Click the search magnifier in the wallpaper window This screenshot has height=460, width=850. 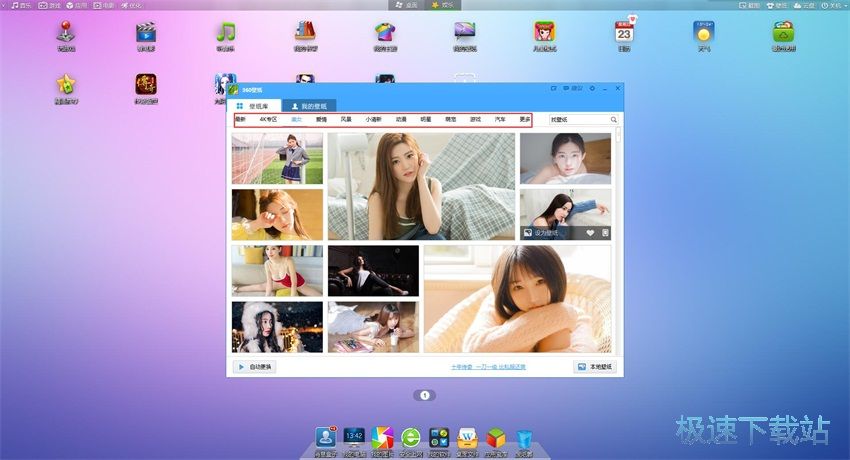click(614, 119)
